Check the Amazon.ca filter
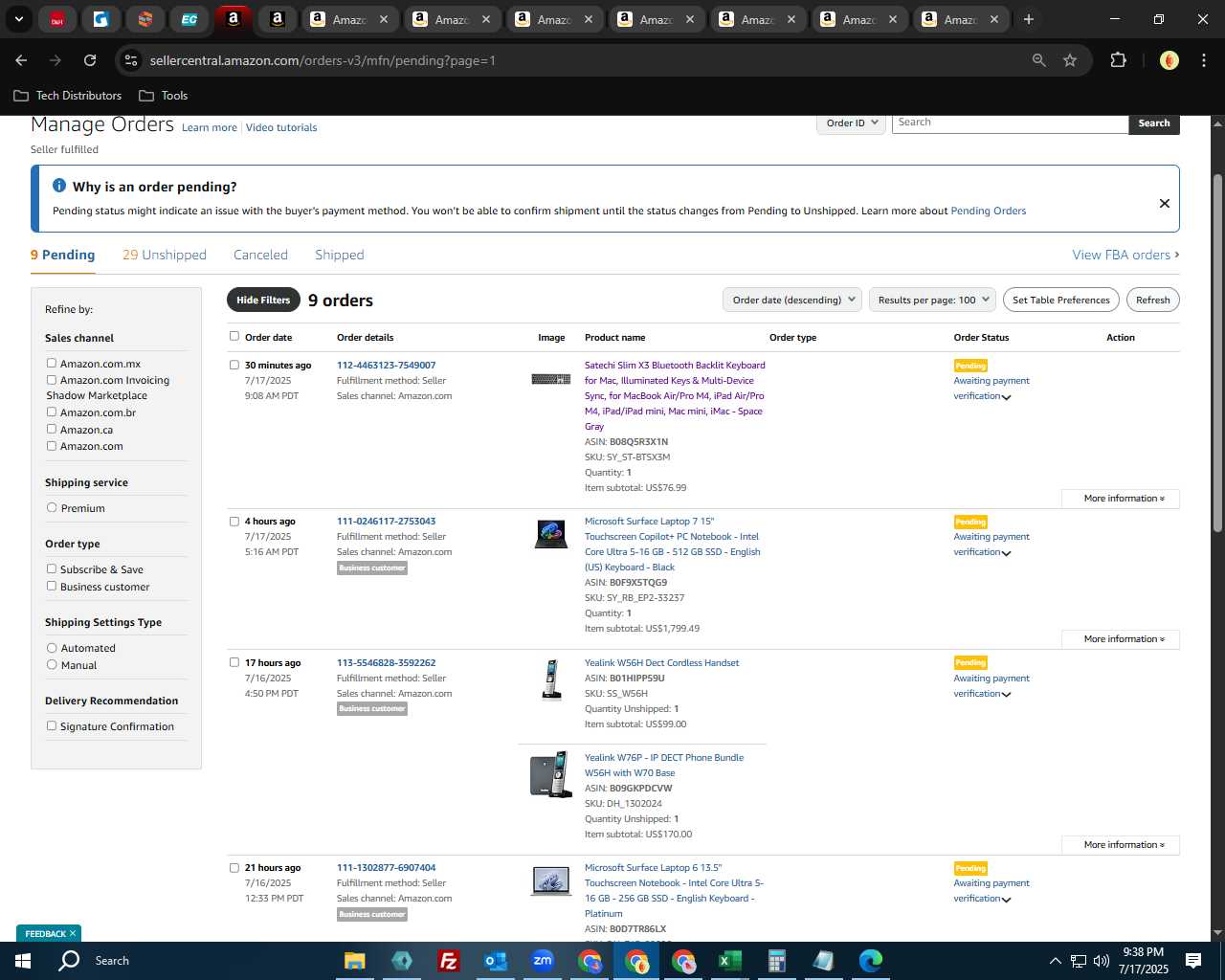This screenshot has width=1225, height=980. pyautogui.click(x=52, y=430)
